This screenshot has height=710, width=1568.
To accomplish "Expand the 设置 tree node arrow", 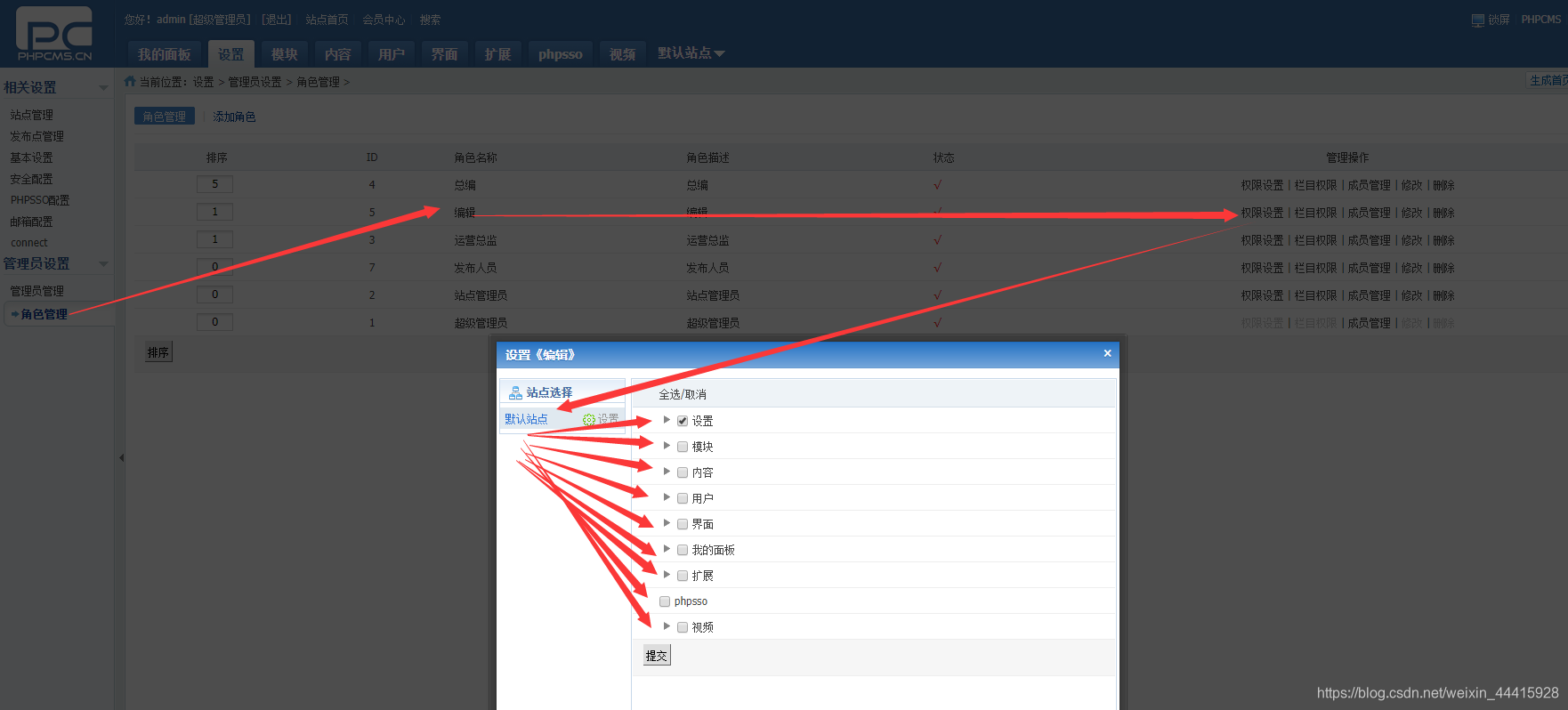I will (667, 420).
